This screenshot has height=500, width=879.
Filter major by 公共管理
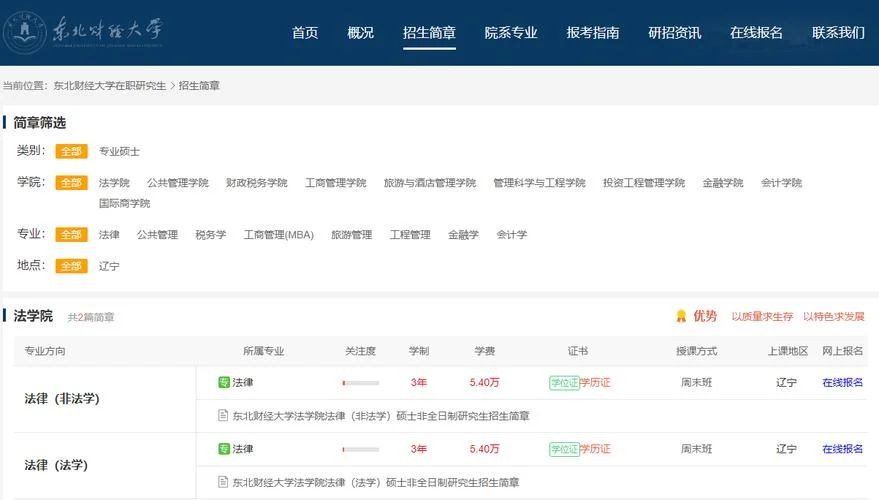[x=158, y=234]
